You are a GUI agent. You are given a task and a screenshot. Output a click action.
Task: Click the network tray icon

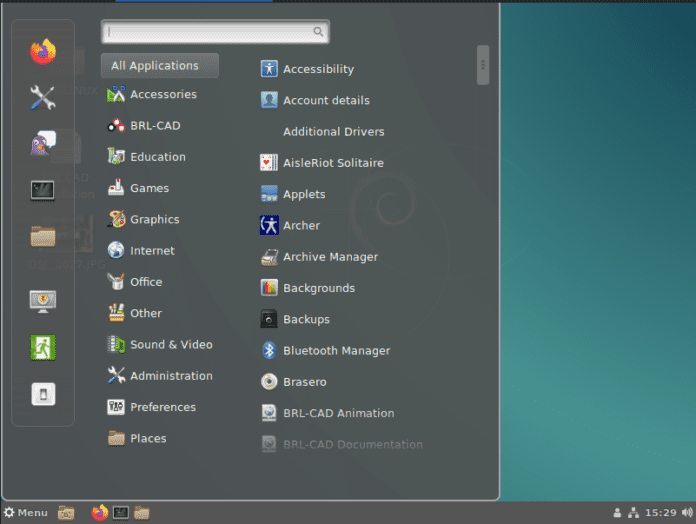click(x=633, y=513)
